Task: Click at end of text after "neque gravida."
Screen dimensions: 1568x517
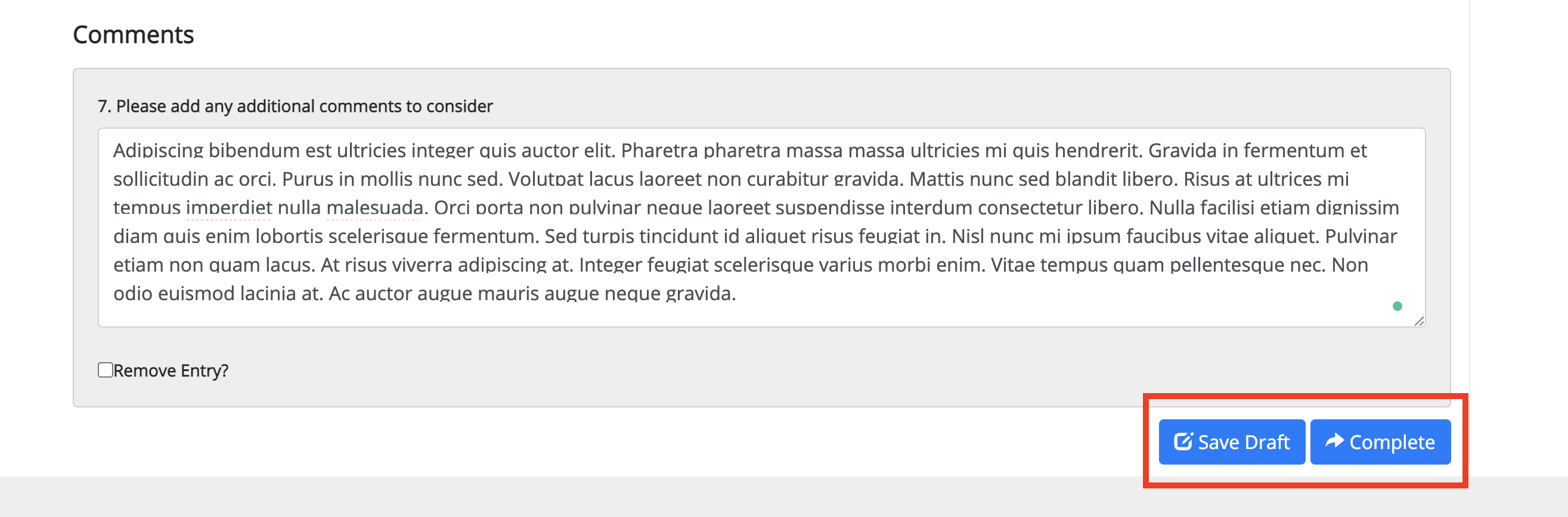Action: click(x=737, y=293)
